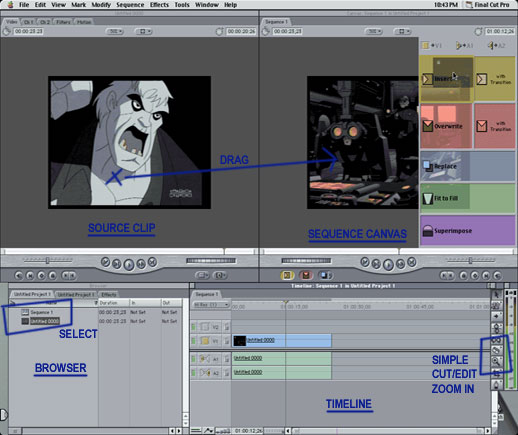This screenshot has height=435, width=518.
Task: Adjust Viewer shuttle slider
Action: coord(47,260)
